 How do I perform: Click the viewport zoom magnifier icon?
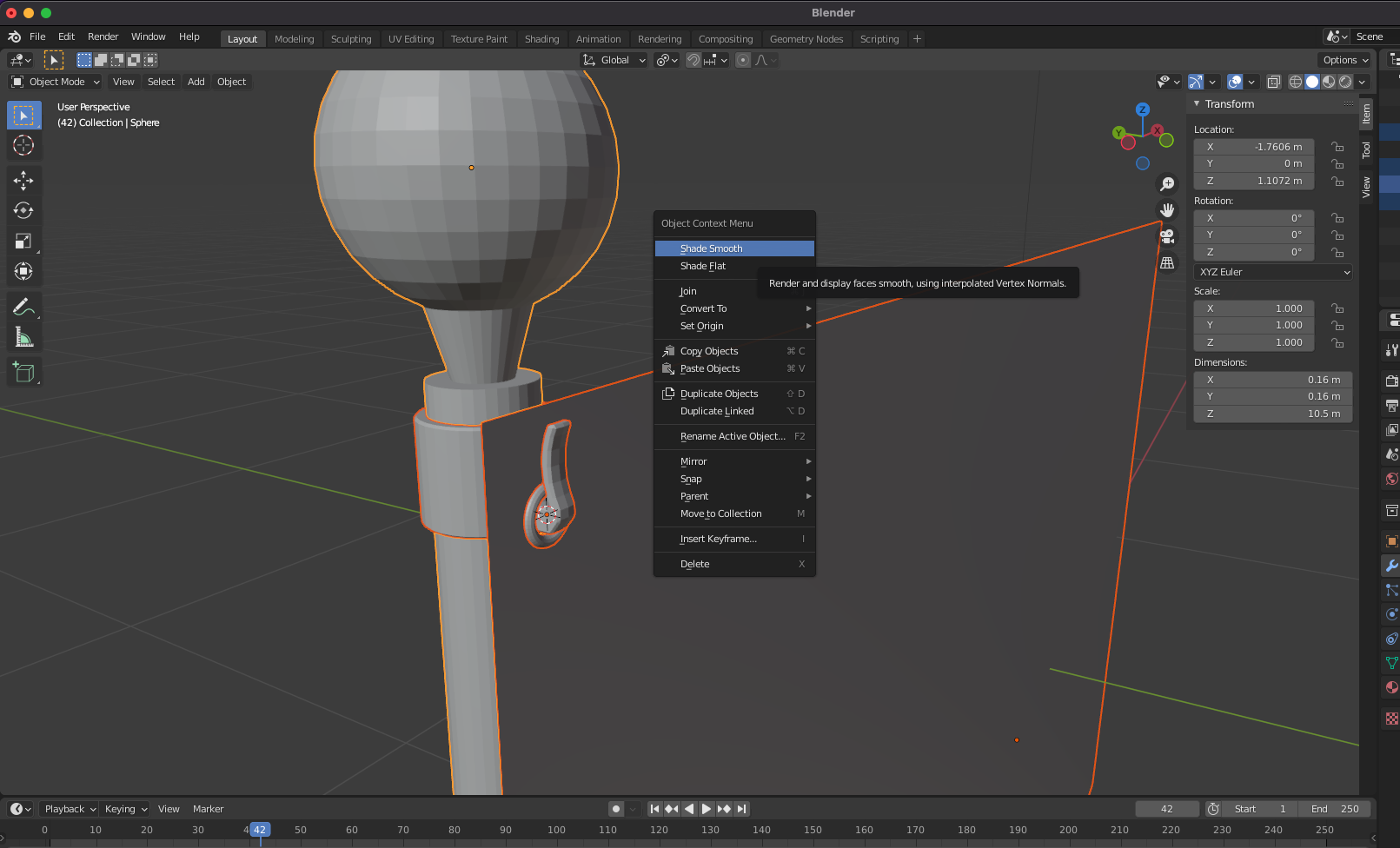pyautogui.click(x=1167, y=184)
